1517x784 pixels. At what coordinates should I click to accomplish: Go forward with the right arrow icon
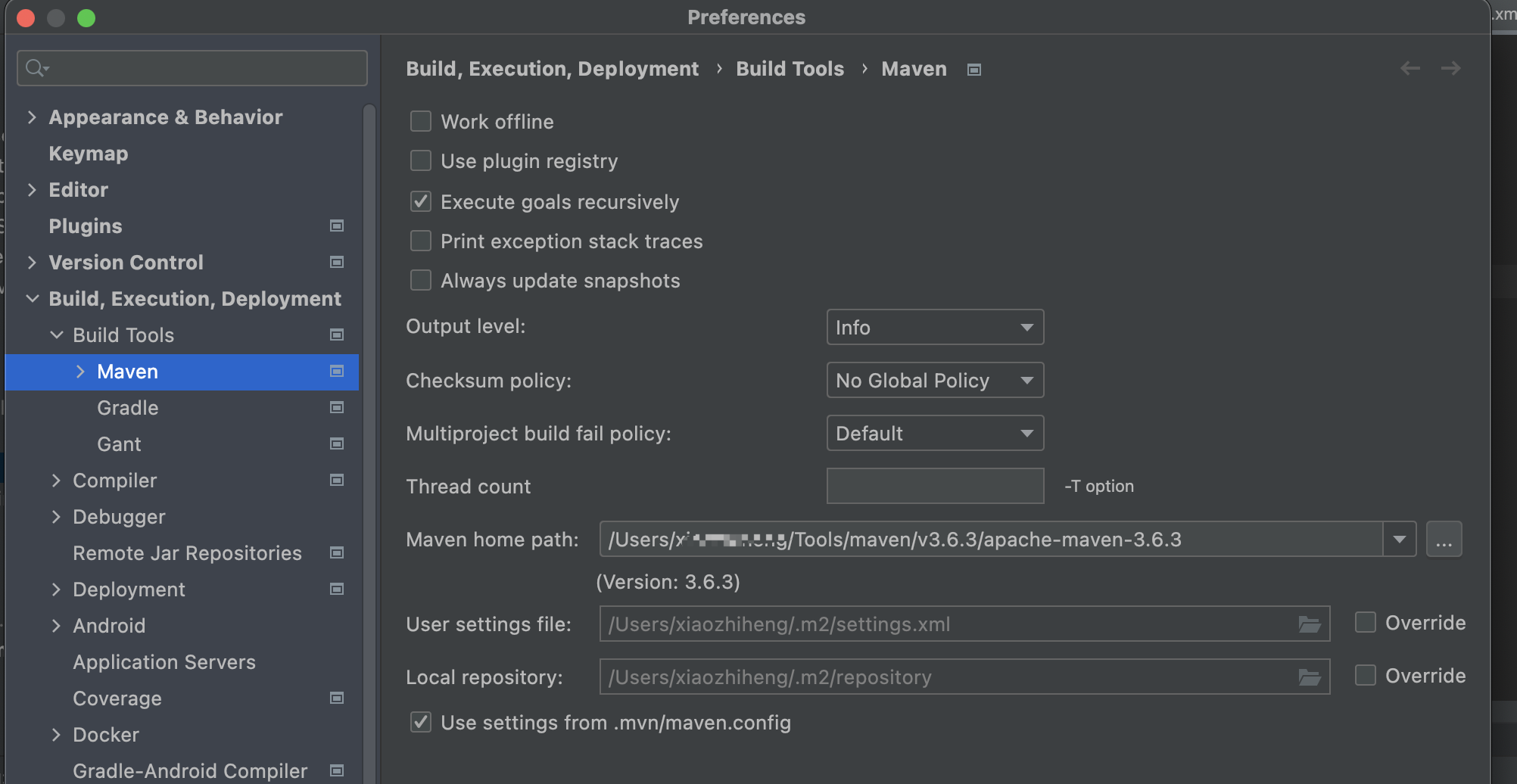click(1451, 68)
